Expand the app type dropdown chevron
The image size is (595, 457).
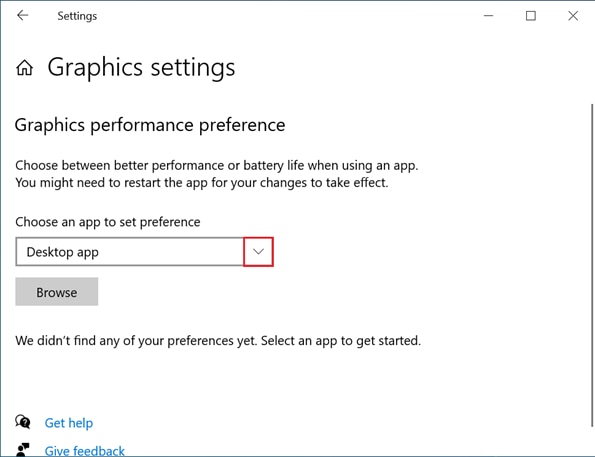[258, 252]
